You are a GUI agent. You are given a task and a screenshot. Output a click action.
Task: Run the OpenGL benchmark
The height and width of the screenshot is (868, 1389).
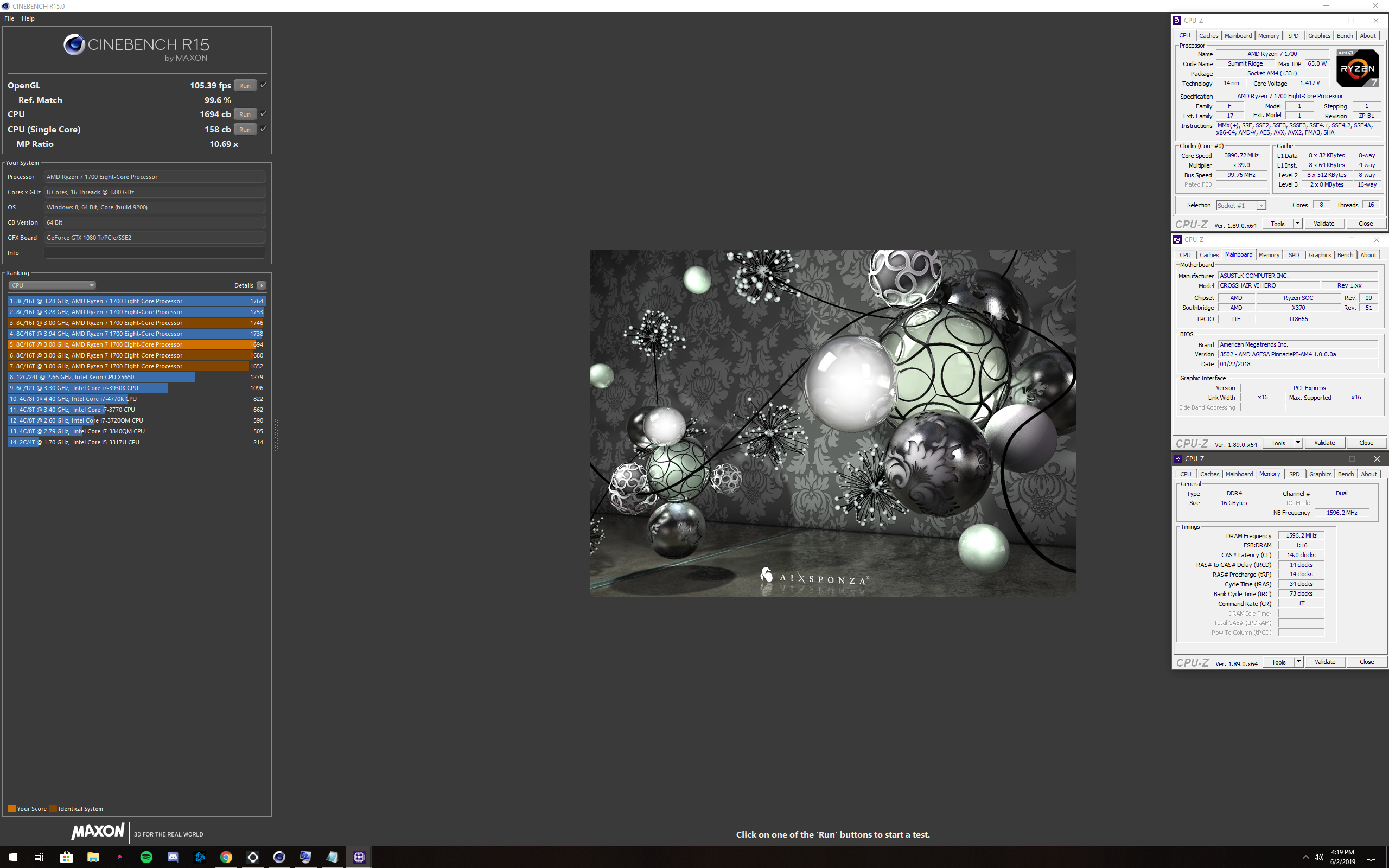click(x=245, y=86)
